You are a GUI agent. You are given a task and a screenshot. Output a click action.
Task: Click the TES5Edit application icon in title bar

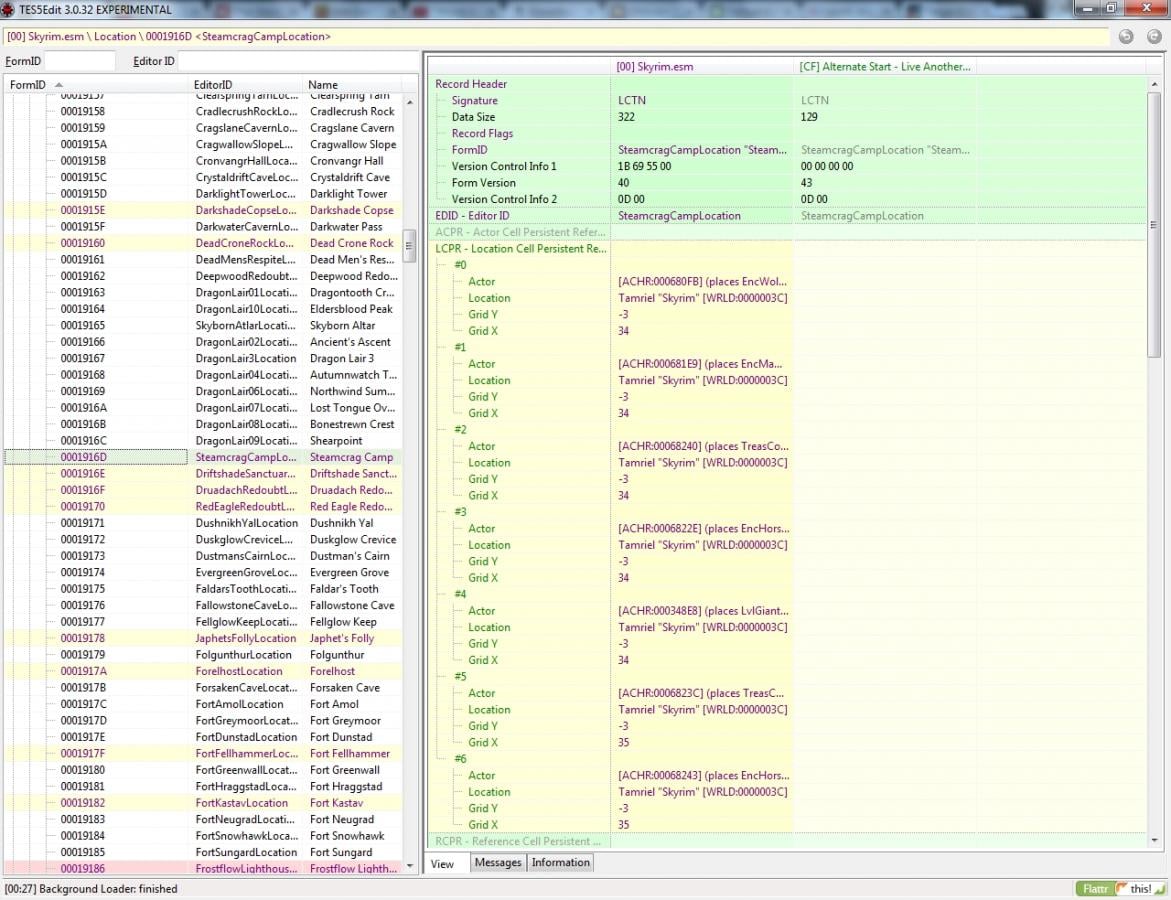pyautogui.click(x=8, y=9)
